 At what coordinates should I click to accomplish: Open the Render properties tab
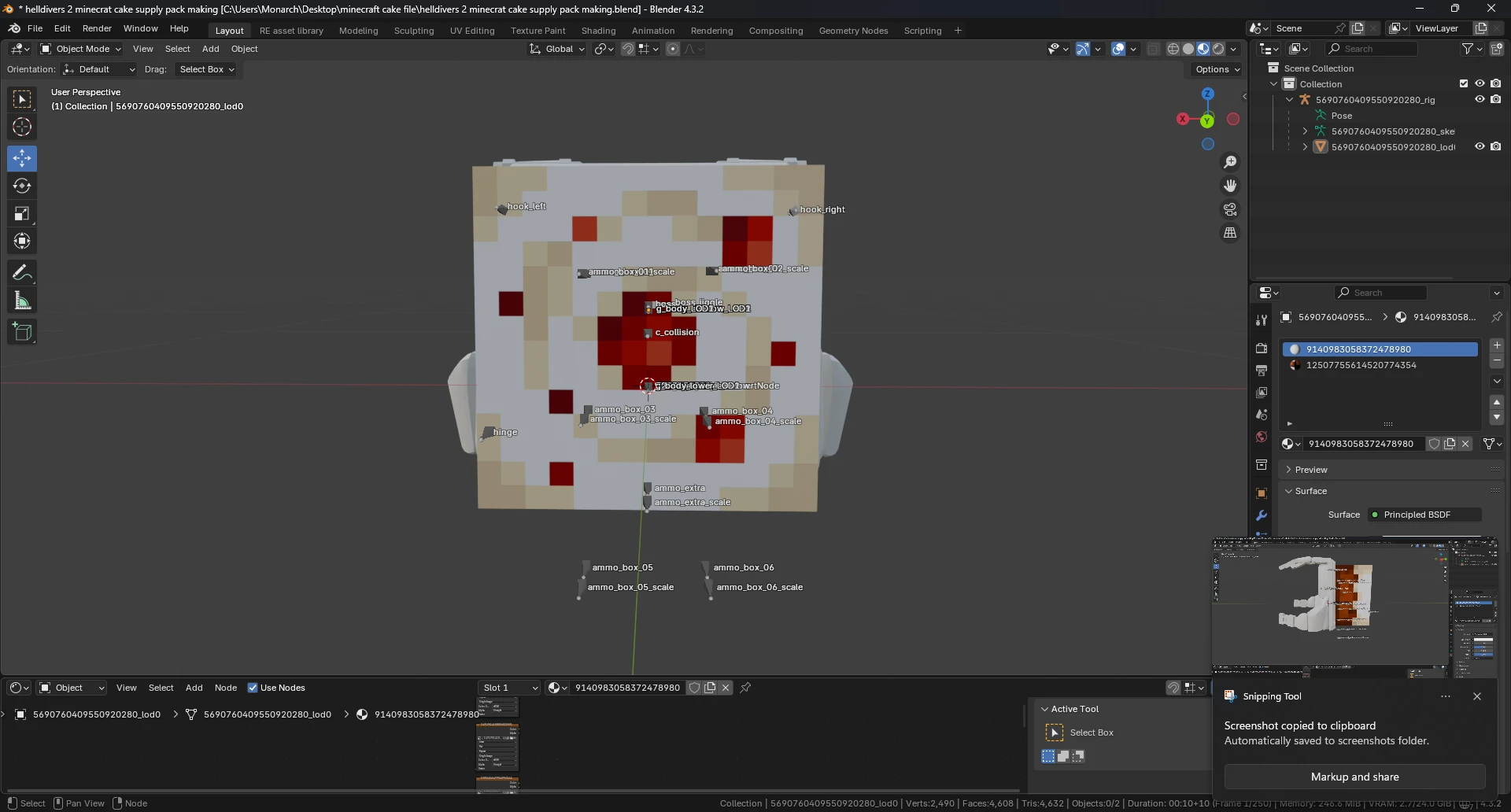[1262, 348]
